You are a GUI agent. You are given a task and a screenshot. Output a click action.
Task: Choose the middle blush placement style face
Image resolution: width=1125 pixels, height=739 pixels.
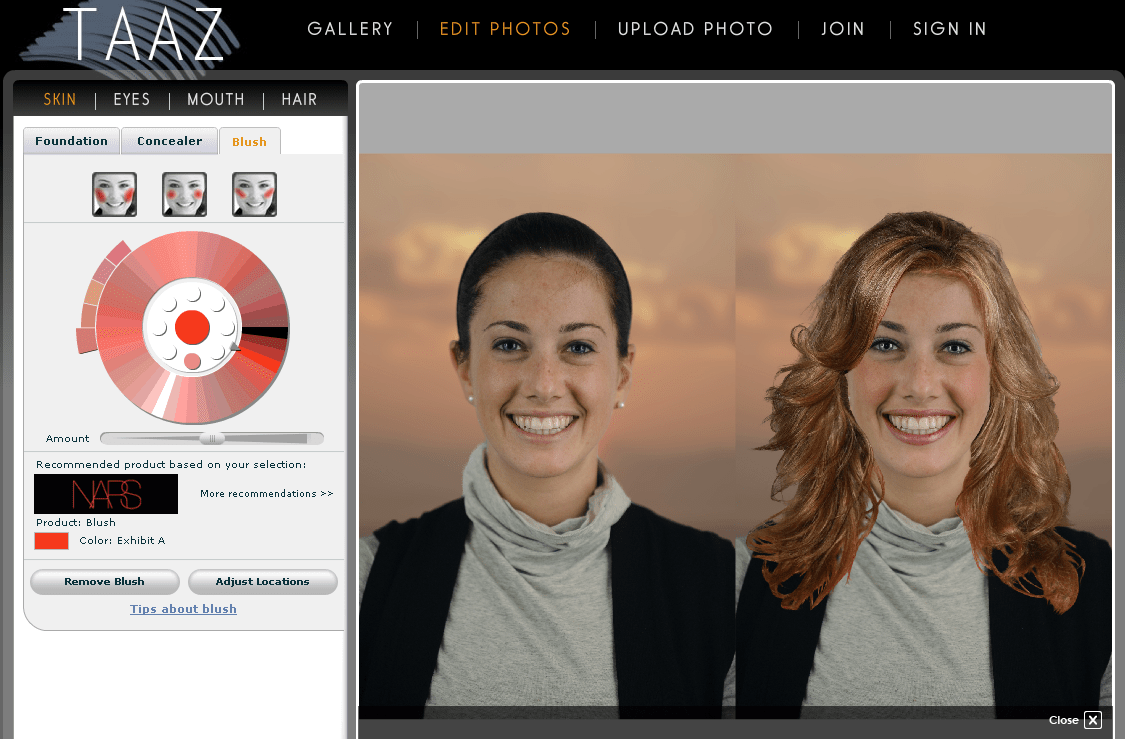pos(184,194)
